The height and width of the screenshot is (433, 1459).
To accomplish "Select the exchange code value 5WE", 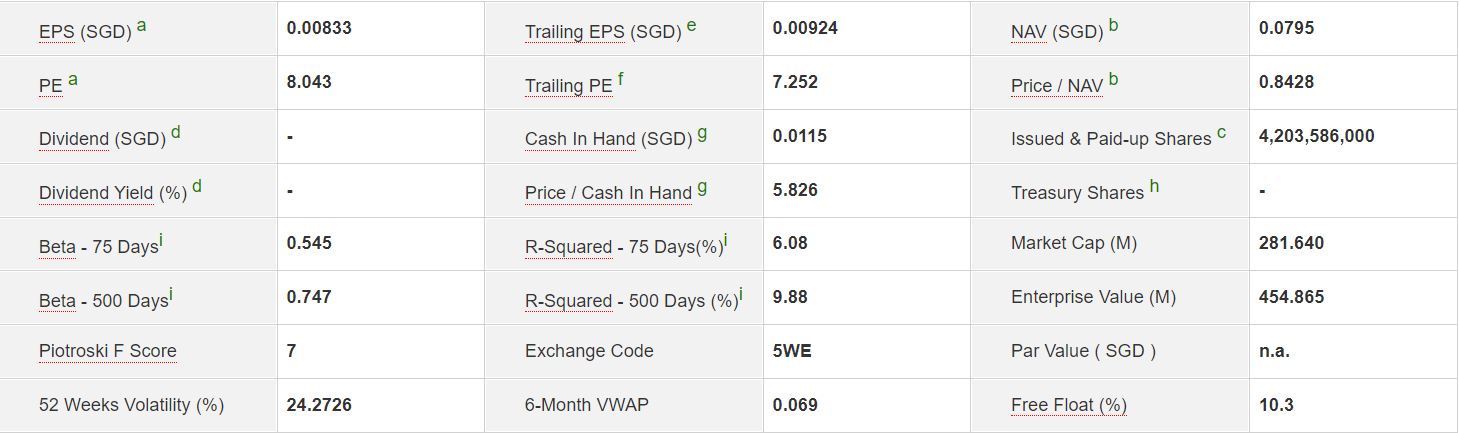I will point(790,351).
